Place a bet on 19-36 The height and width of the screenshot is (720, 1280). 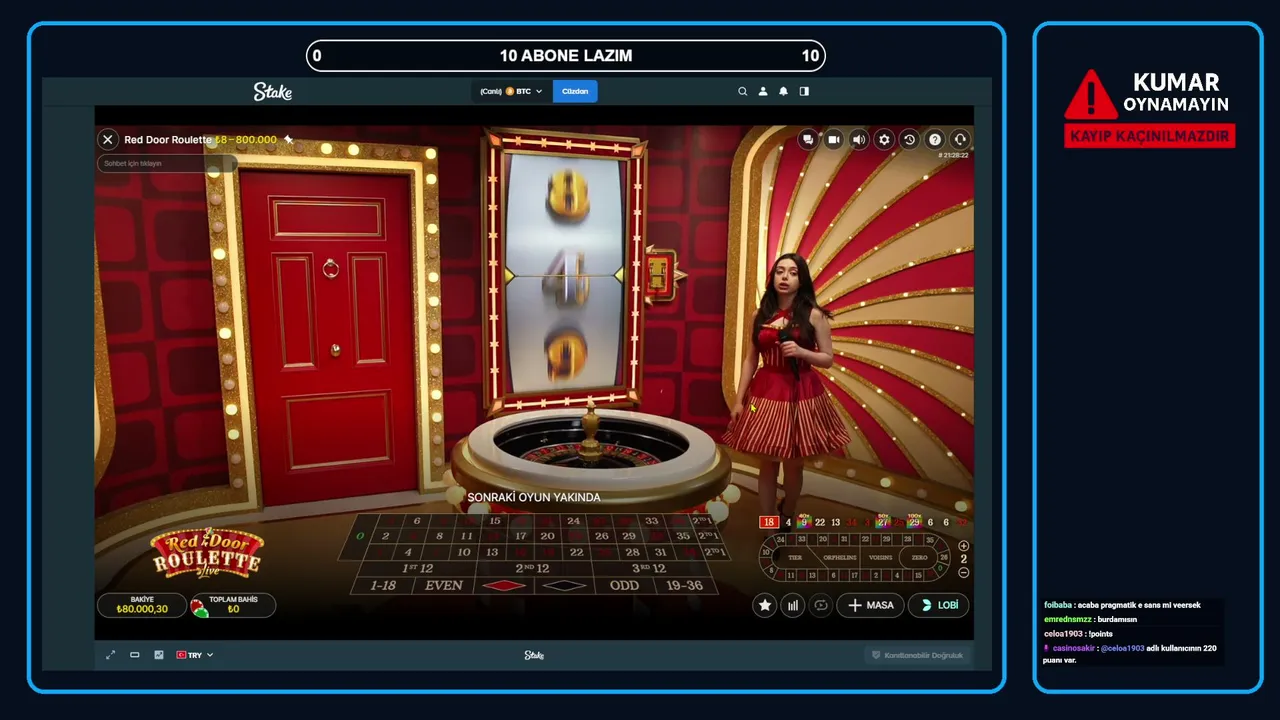point(684,585)
